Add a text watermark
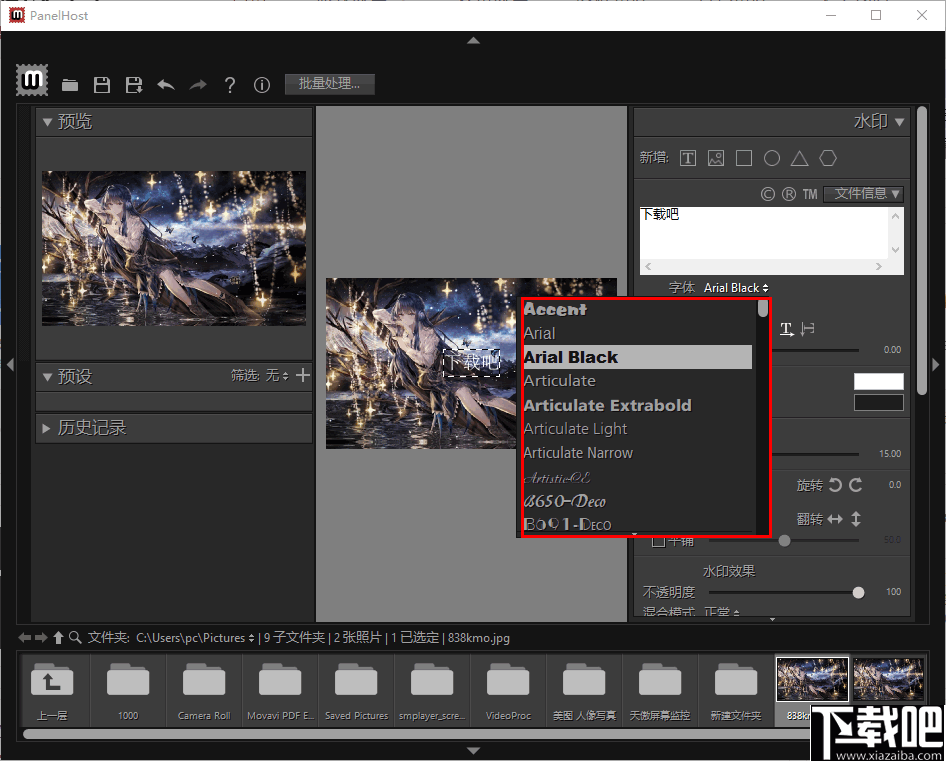946x761 pixels. coord(688,158)
